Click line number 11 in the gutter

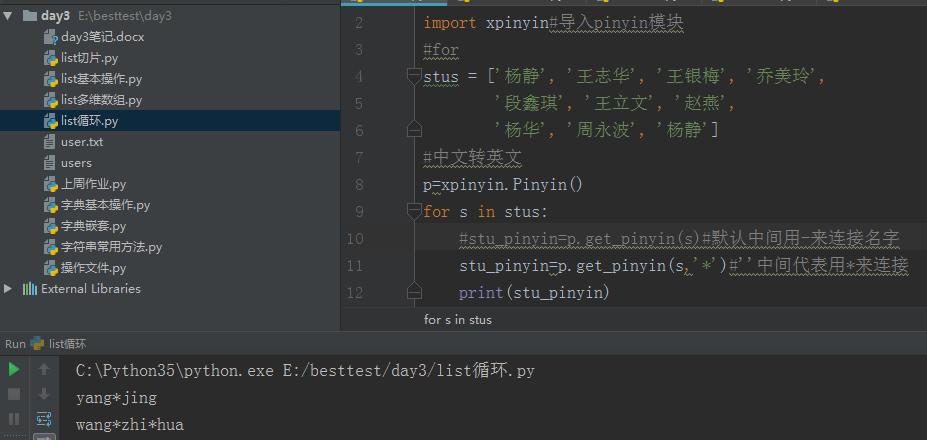tap(355, 266)
